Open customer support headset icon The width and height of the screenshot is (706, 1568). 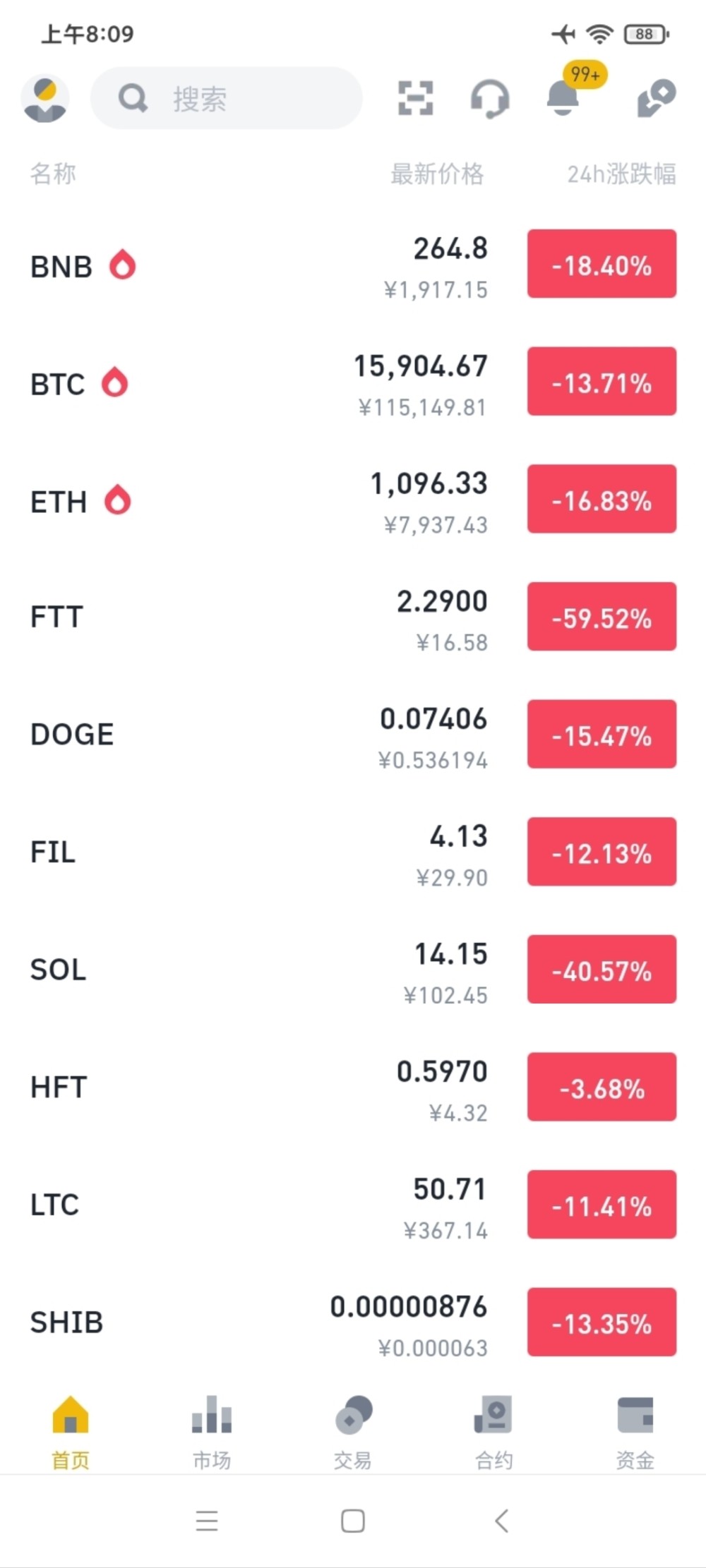(490, 99)
